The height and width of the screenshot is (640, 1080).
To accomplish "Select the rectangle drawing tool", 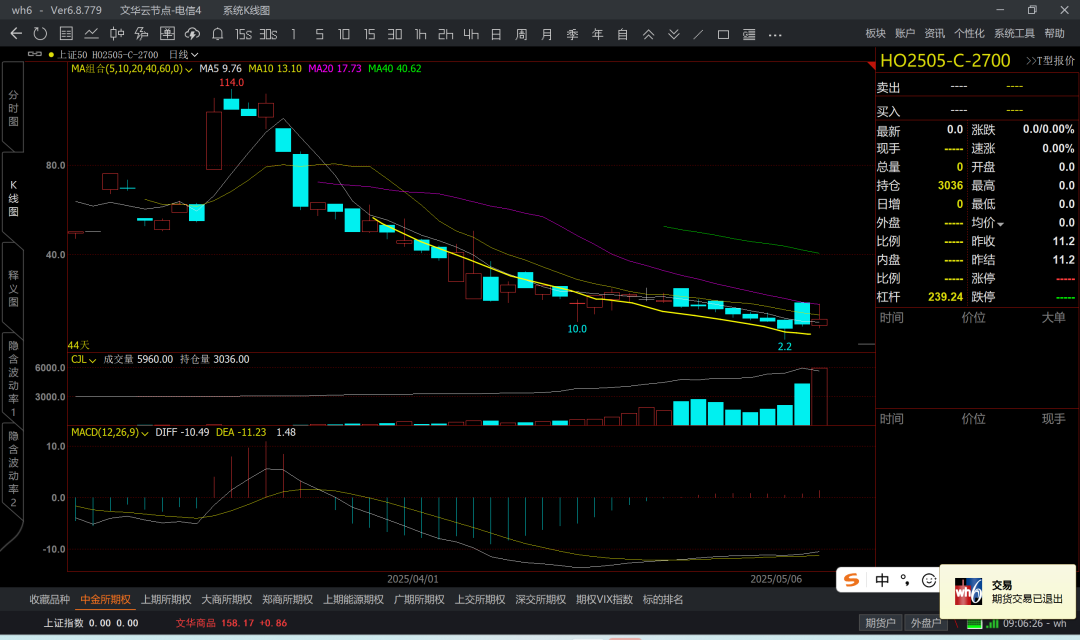I will pyautogui.click(x=723, y=34).
